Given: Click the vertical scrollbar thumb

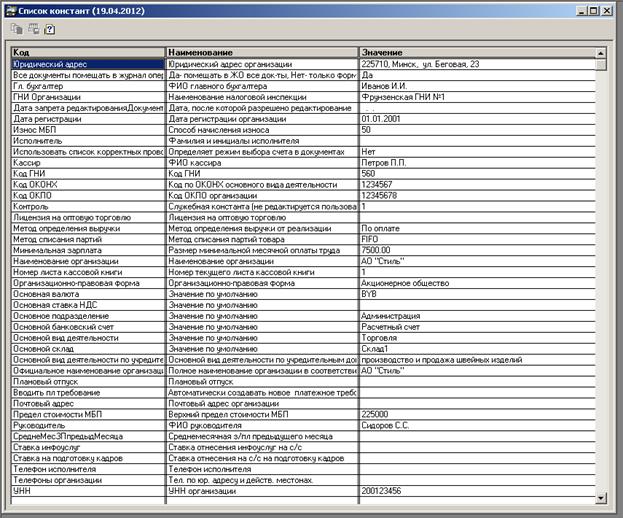Looking at the screenshot, I should tap(601, 65).
